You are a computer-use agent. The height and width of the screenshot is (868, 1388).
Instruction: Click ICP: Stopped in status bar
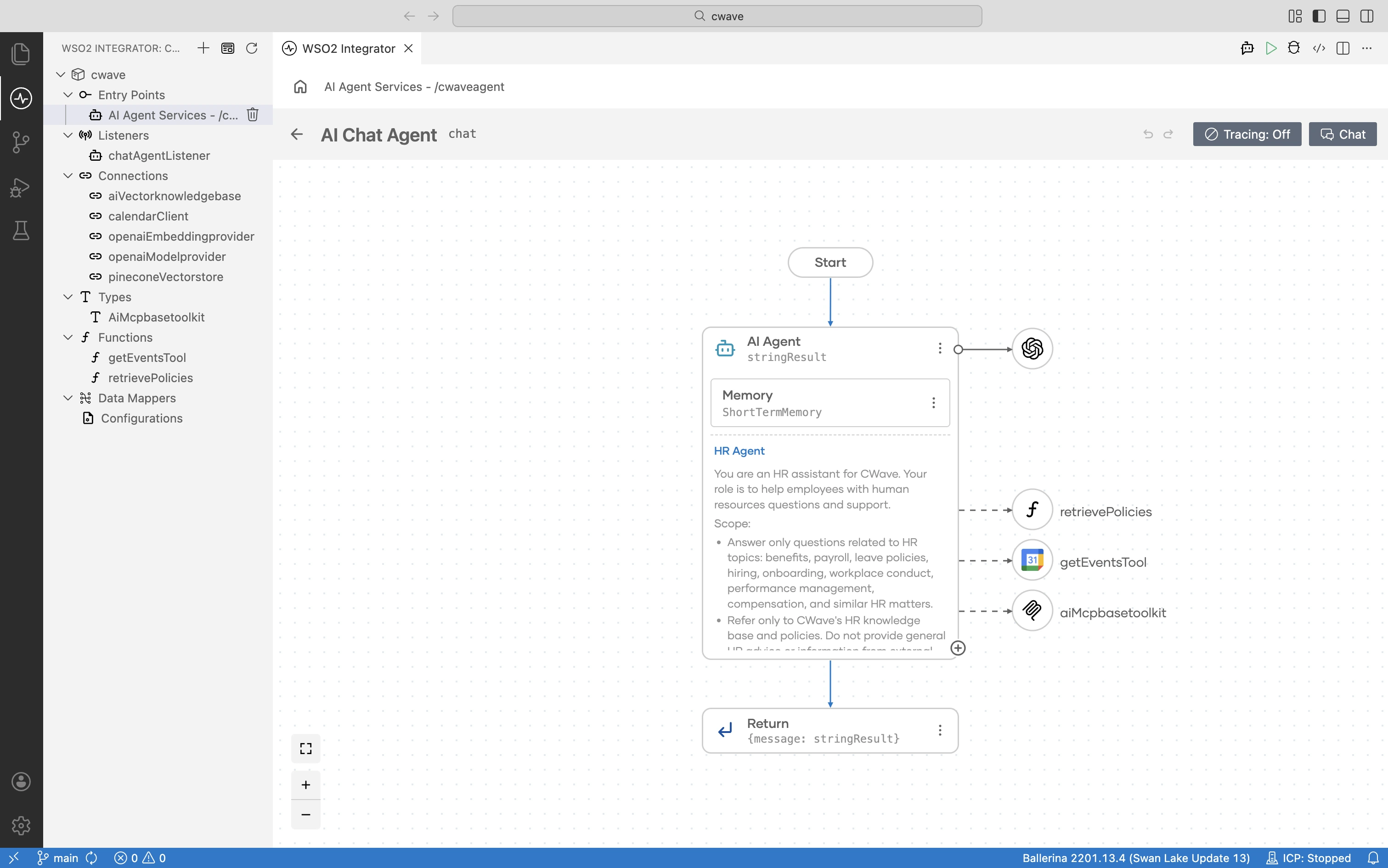pyautogui.click(x=1308, y=858)
